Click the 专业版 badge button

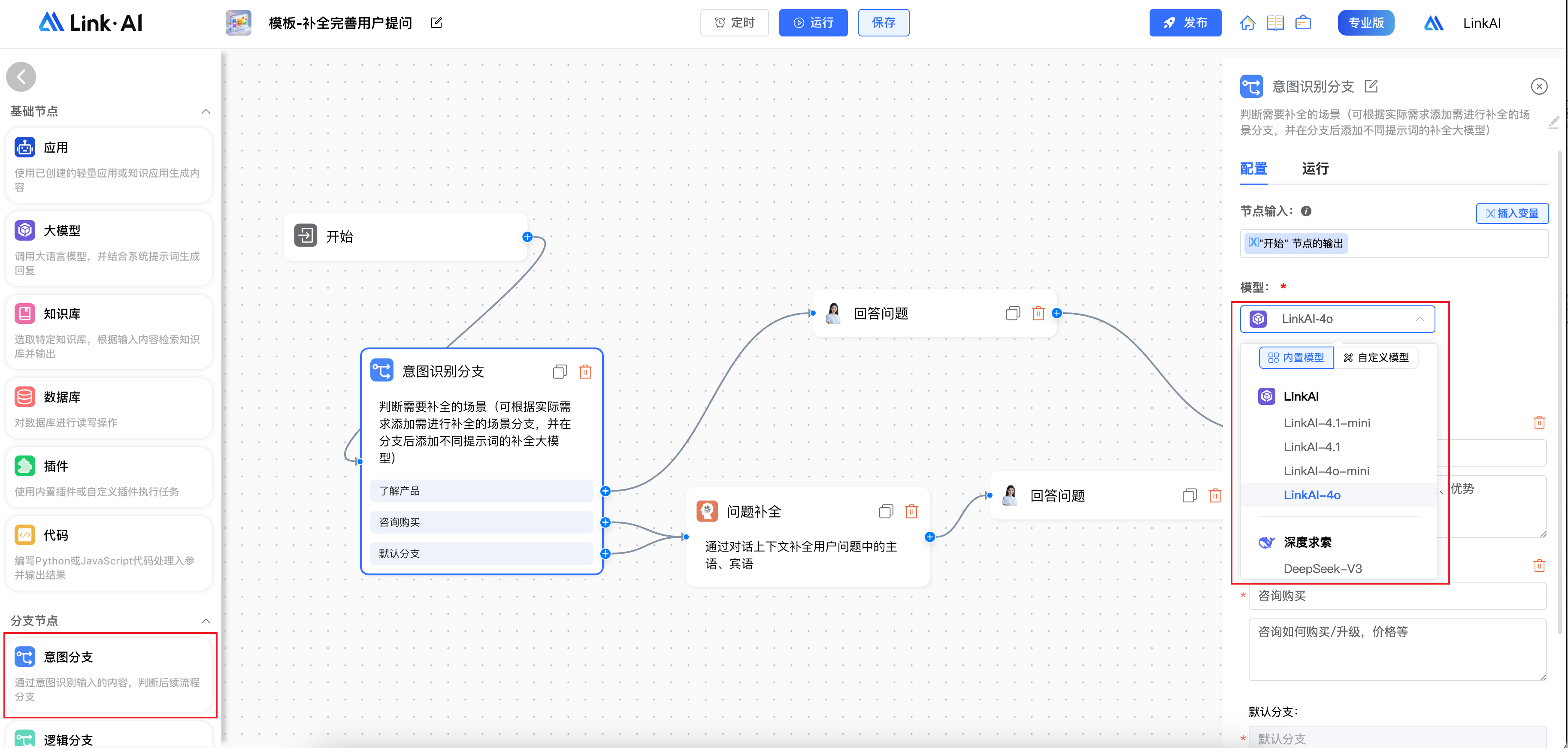pyautogui.click(x=1366, y=23)
